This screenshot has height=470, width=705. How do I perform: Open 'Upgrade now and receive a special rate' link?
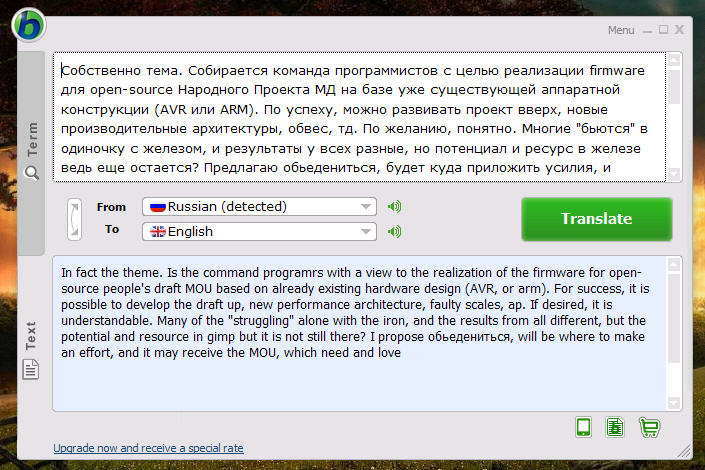(x=148, y=448)
